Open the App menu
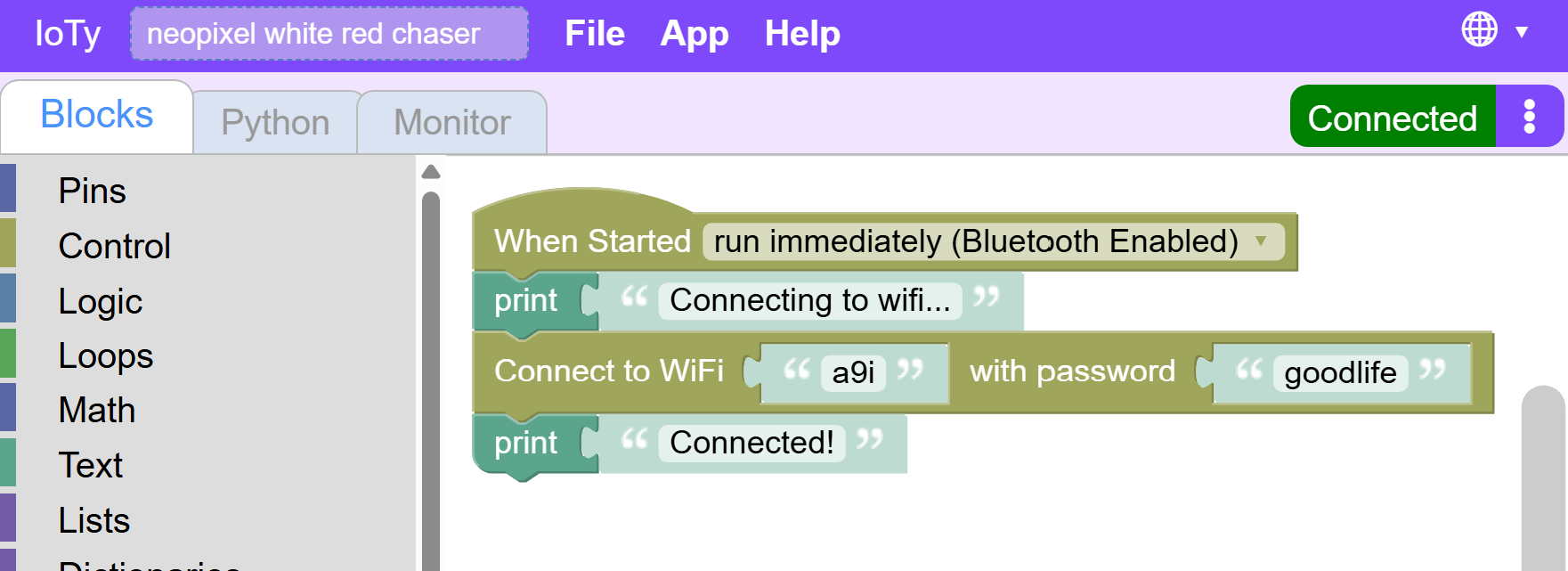Image resolution: width=1568 pixels, height=571 pixels. point(695,34)
